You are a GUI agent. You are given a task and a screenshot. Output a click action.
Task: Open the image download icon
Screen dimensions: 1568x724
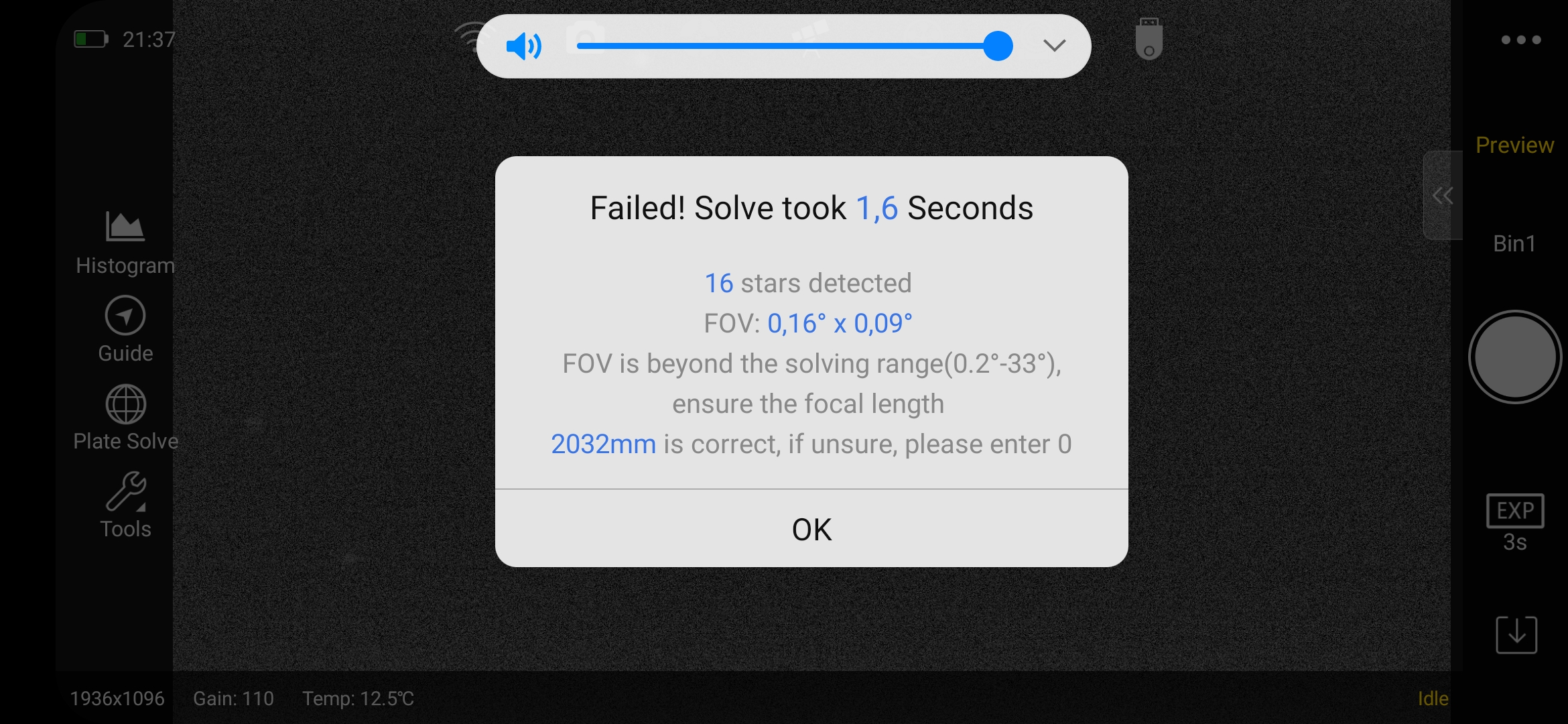tap(1516, 634)
